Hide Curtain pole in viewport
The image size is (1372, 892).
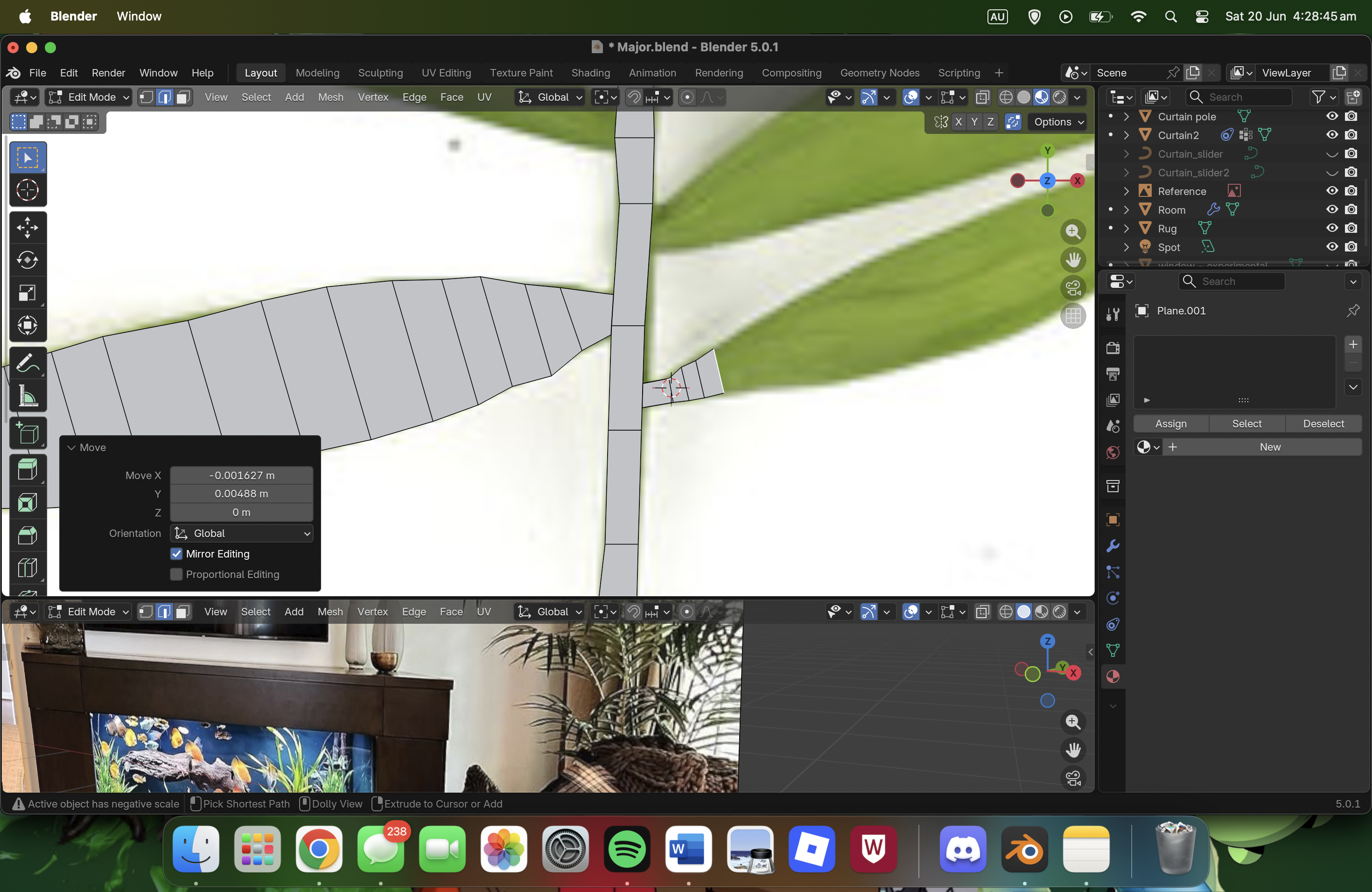(x=1332, y=116)
